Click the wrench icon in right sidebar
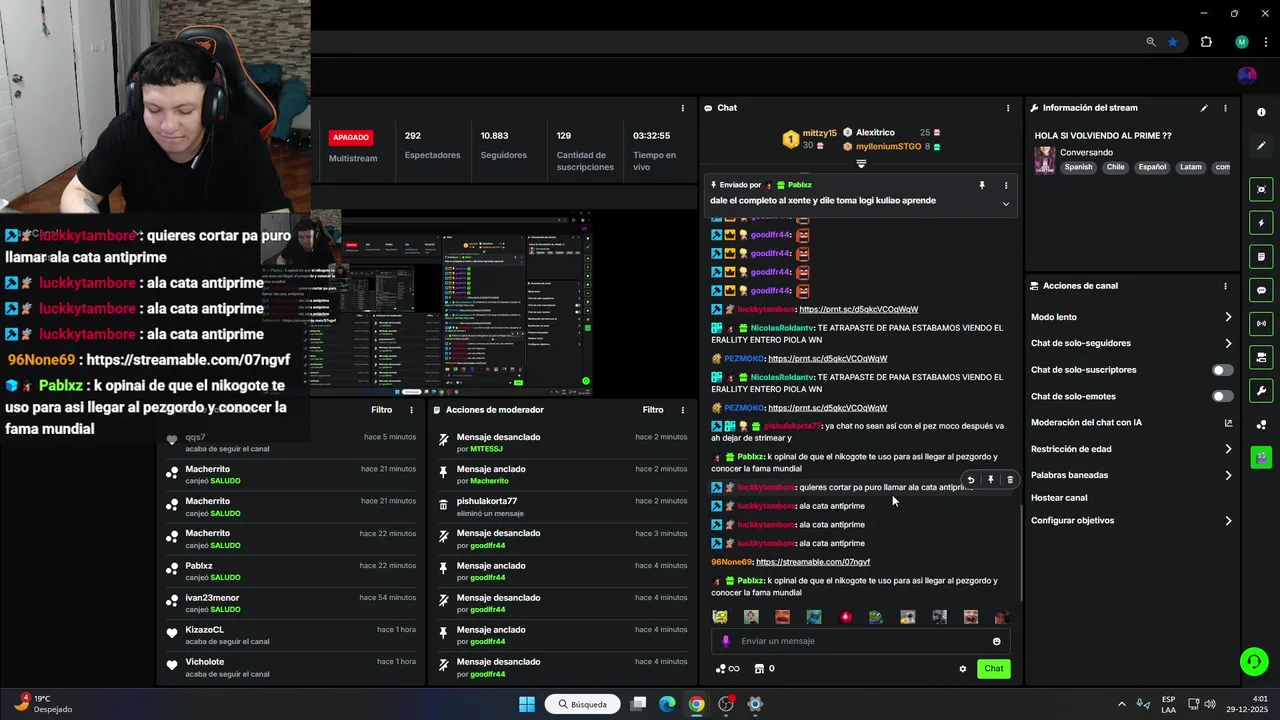The height and width of the screenshot is (720, 1280). coord(1261,391)
